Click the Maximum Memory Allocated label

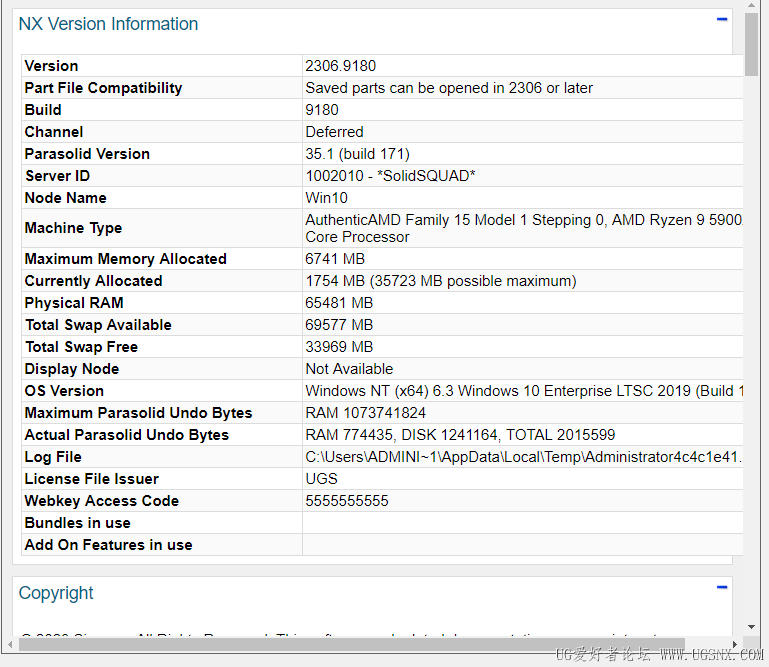coord(126,259)
